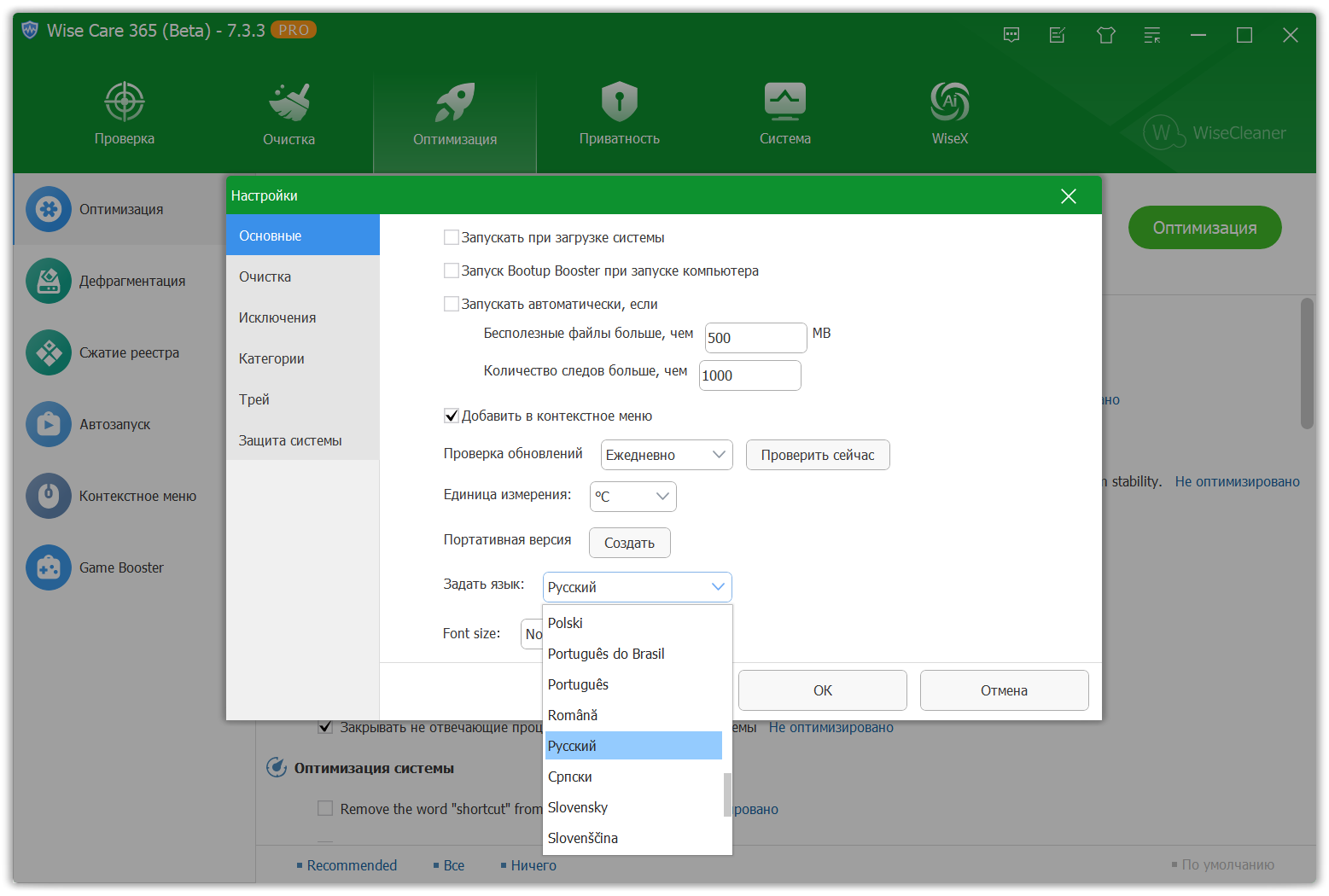This screenshot has width=1329, height=896.
Task: Click the skin shirt icon in title bar
Action: tap(1106, 35)
